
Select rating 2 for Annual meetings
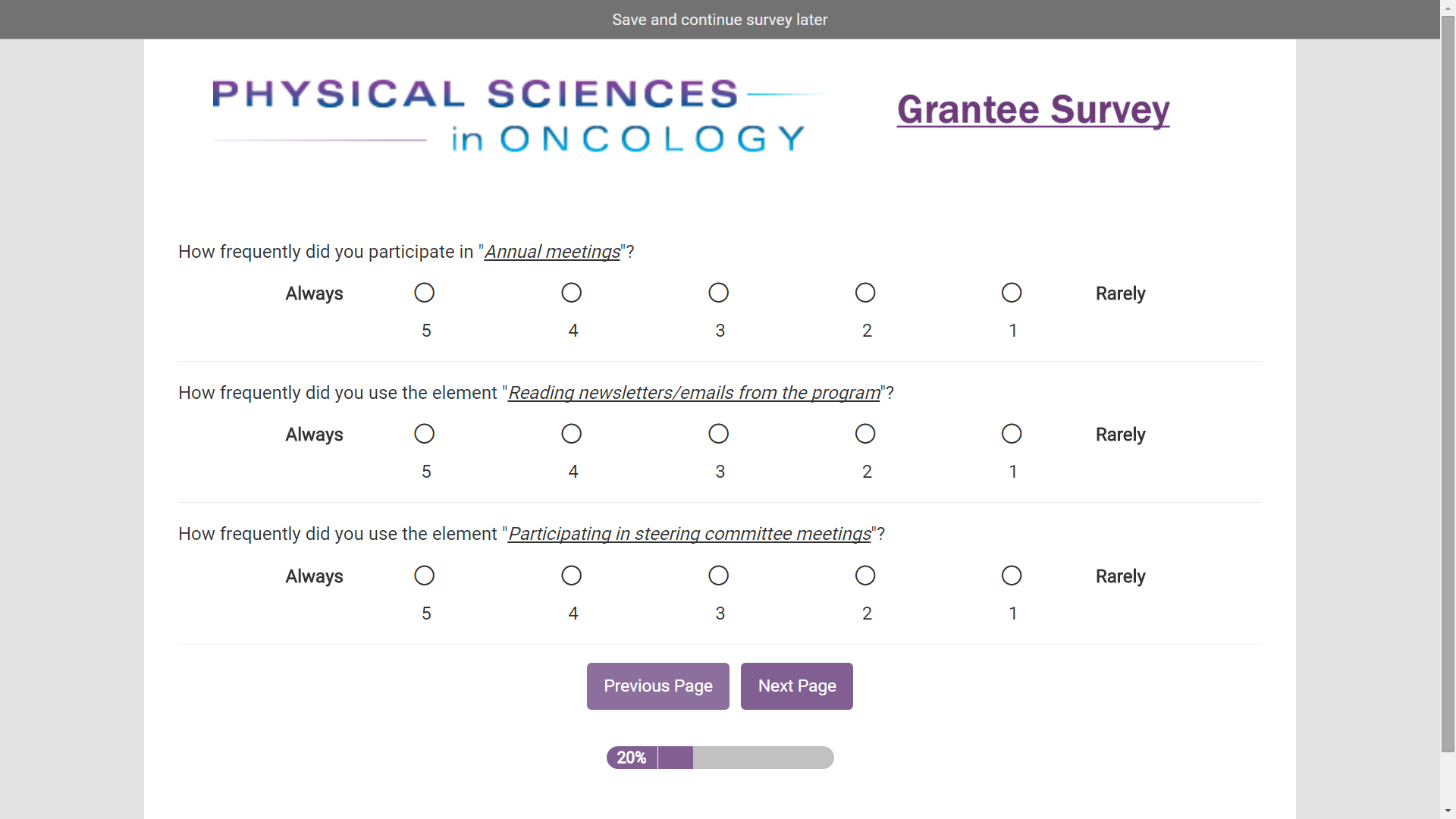[x=865, y=293]
